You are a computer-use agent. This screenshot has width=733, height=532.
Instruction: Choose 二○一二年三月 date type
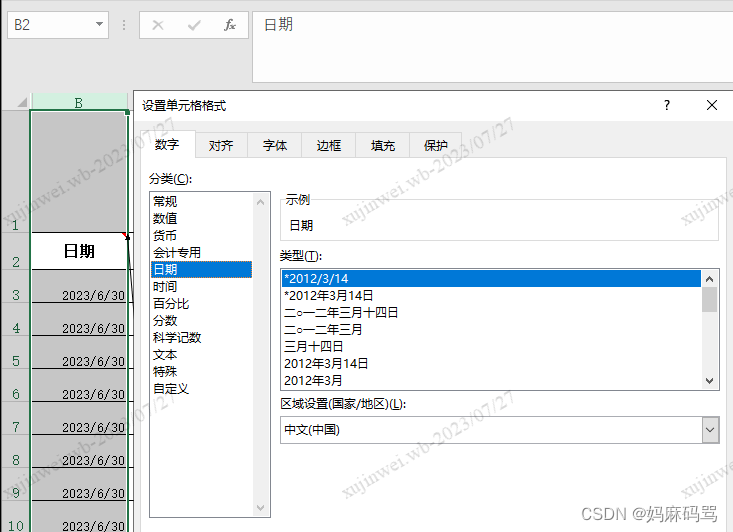pos(491,330)
